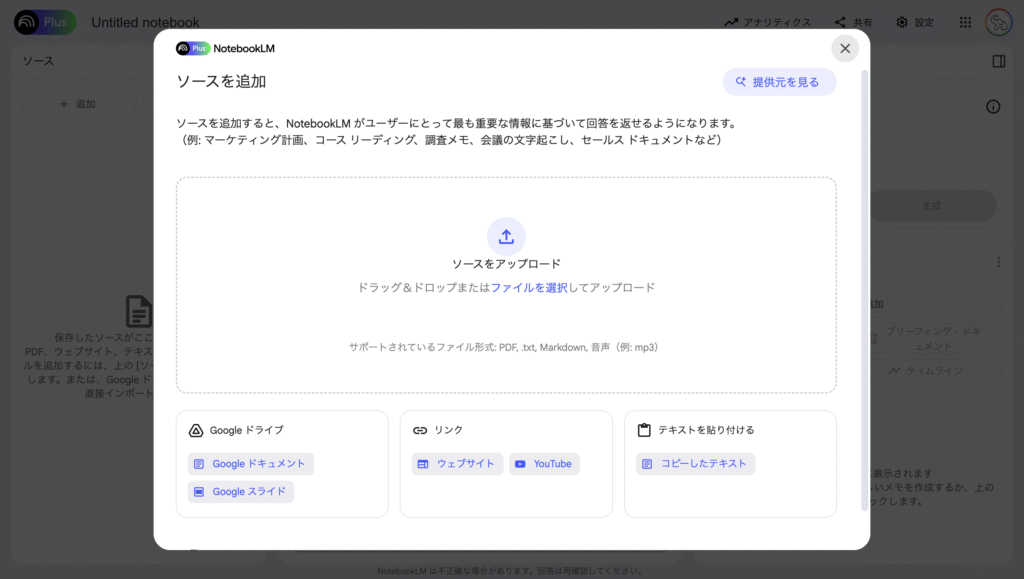The image size is (1024, 579).
Task: Click the chain link icon
Action: pyautogui.click(x=420, y=430)
